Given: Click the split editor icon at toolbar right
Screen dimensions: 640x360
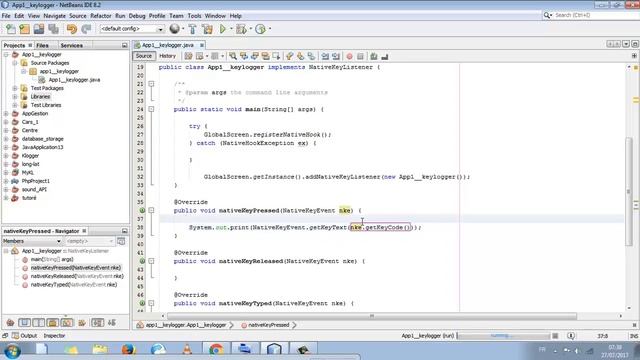Looking at the screenshot, I should 634,56.
